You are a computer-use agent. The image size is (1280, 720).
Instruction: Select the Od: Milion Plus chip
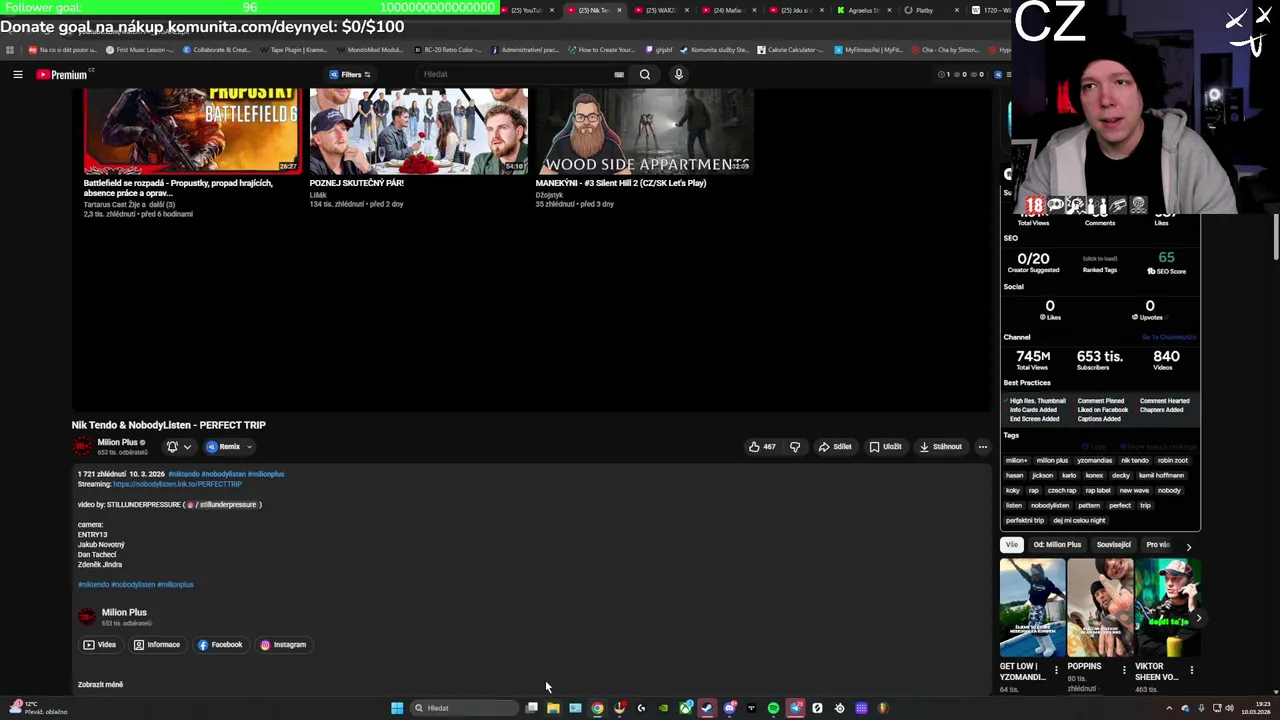tap(1057, 545)
